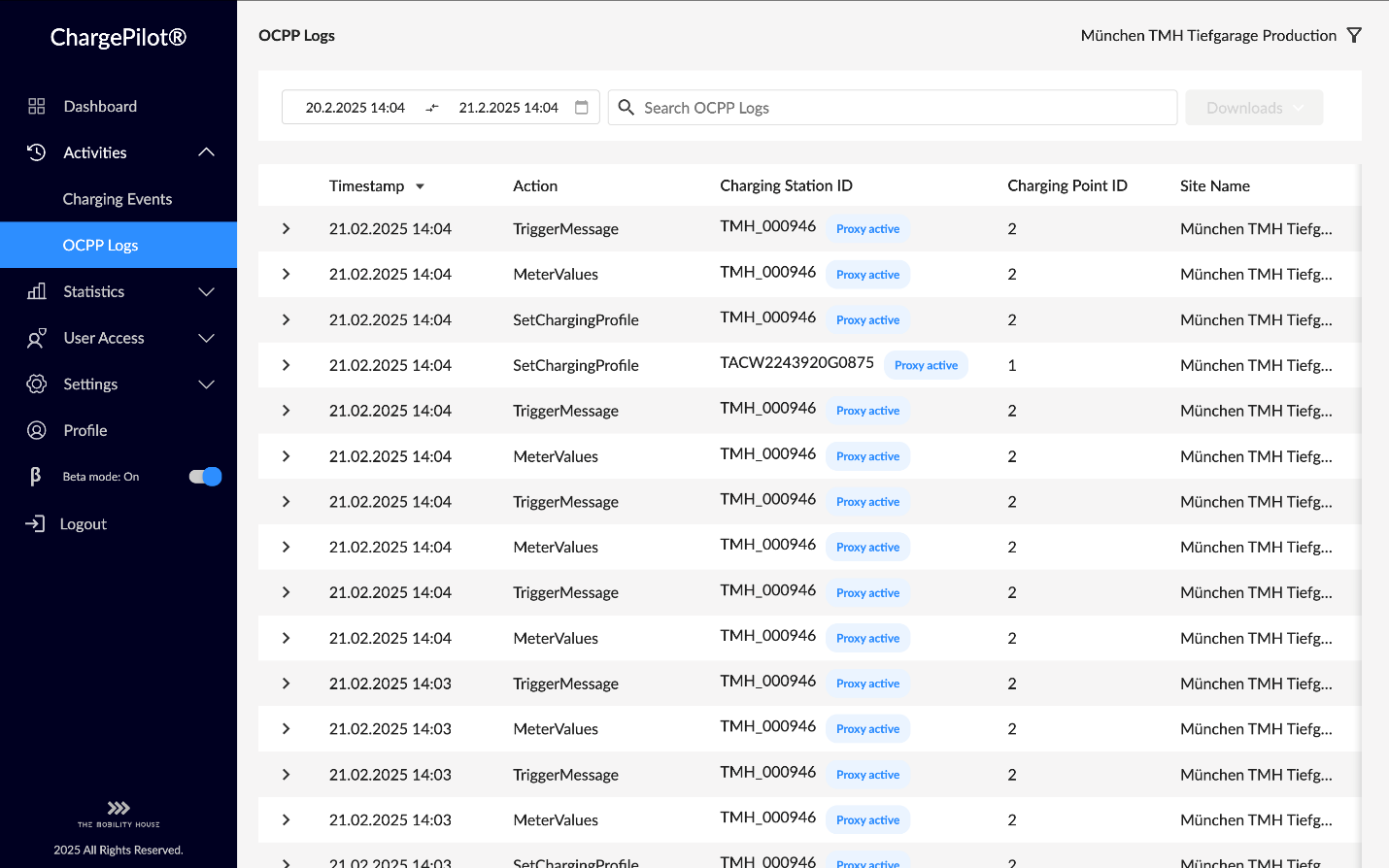Click the Dashboard grid icon

point(37,106)
